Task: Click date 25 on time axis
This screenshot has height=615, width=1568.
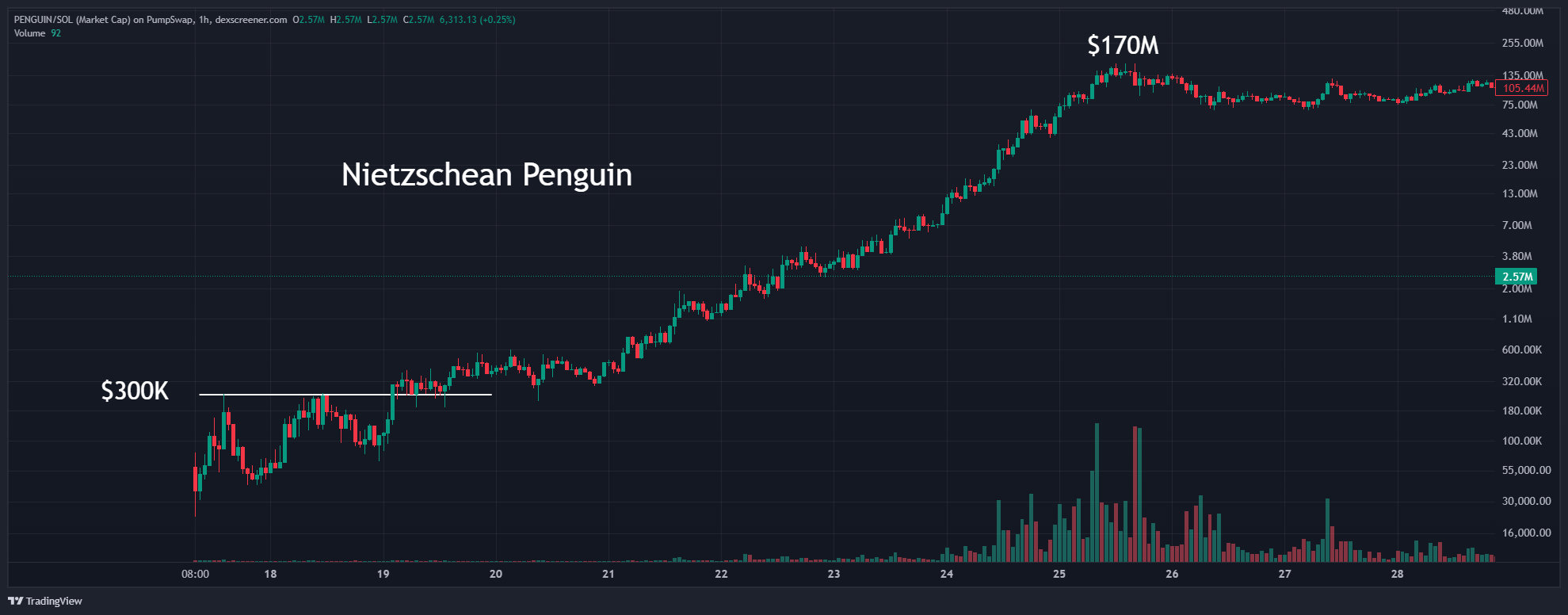Action: pyautogui.click(x=1059, y=574)
